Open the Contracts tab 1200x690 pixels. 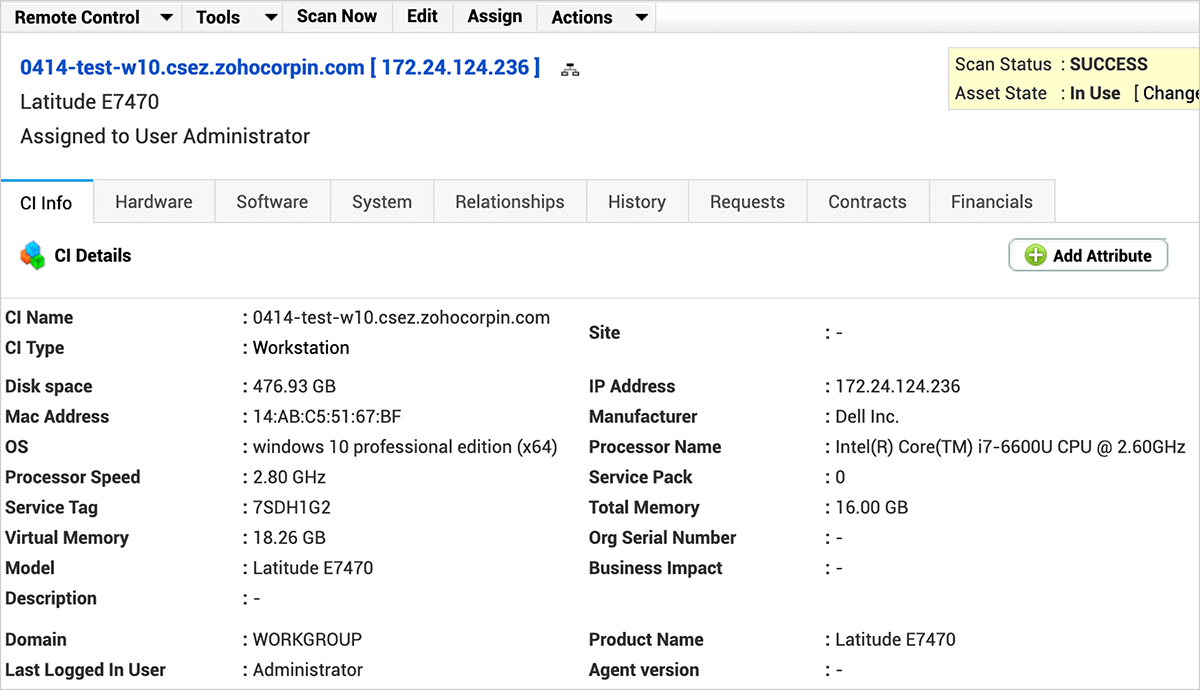click(x=867, y=202)
